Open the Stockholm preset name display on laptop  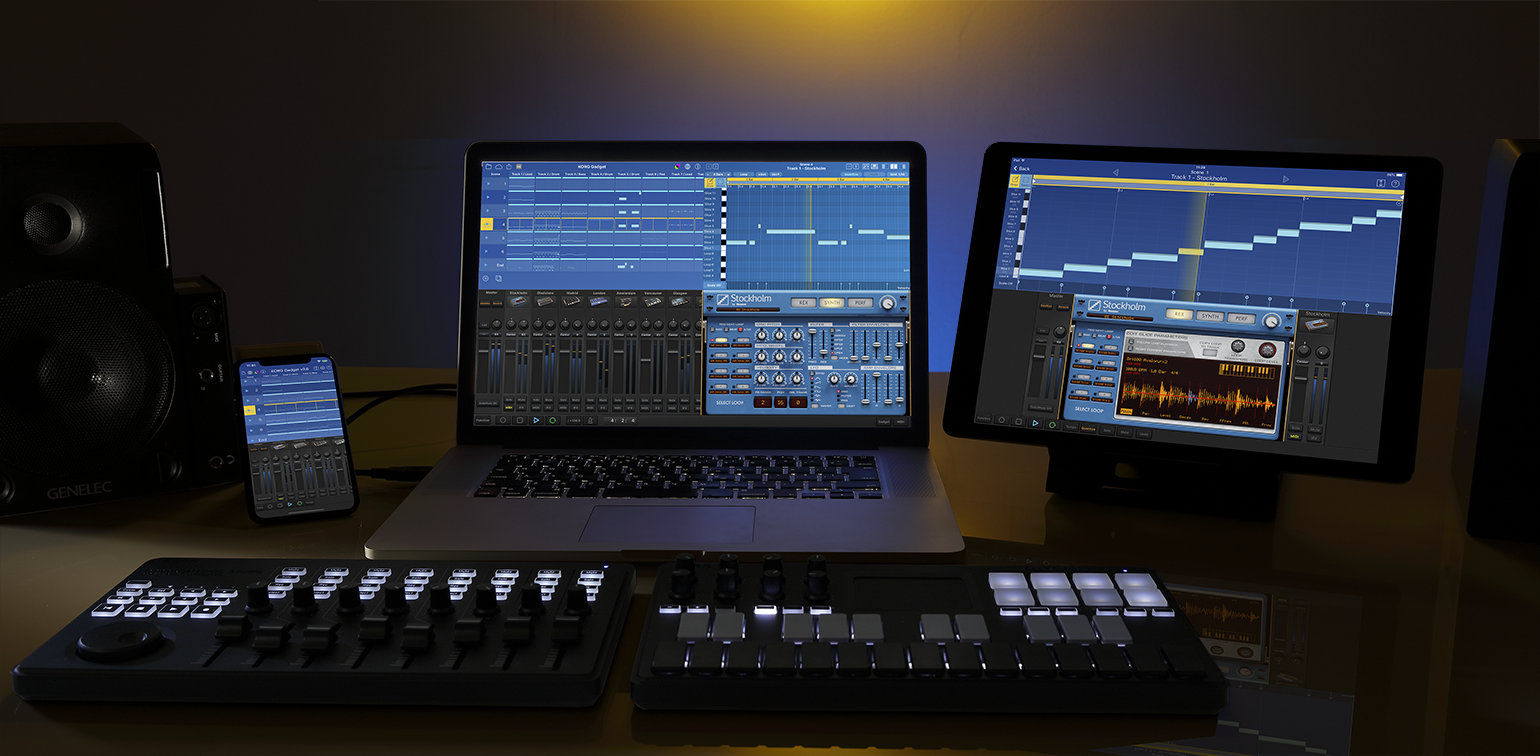point(748,310)
